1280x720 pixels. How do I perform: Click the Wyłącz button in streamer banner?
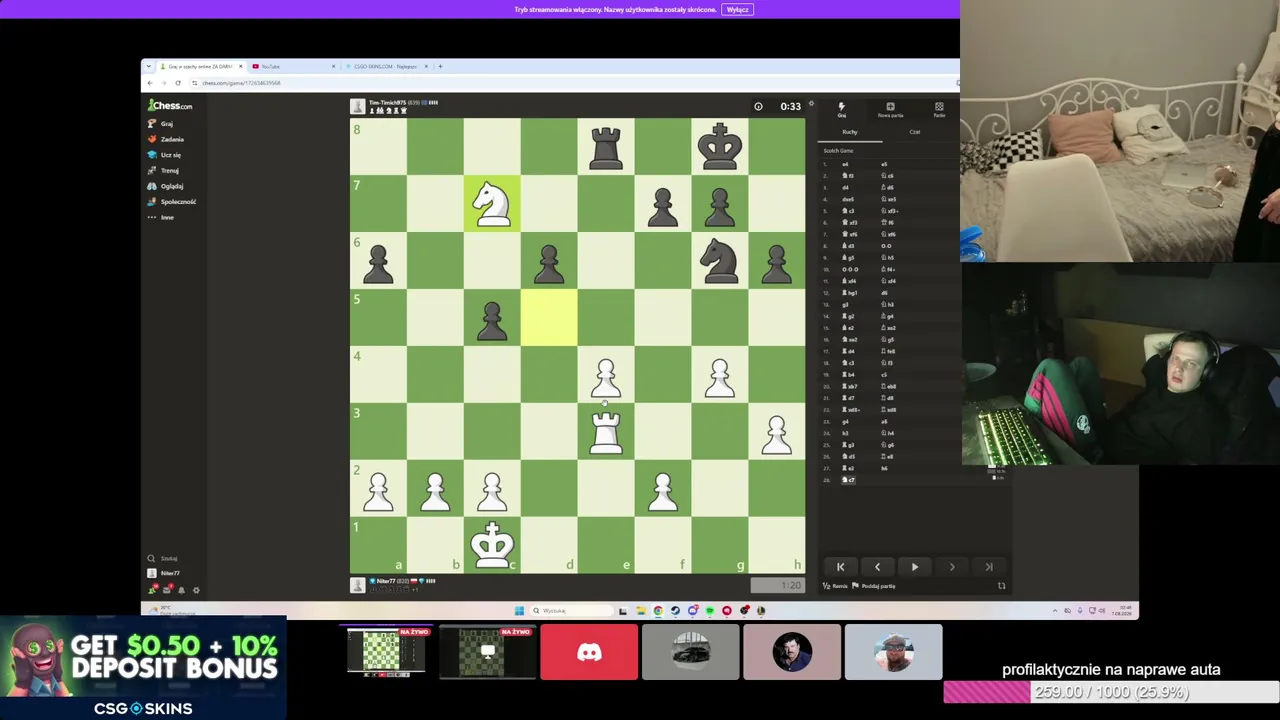coord(738,10)
